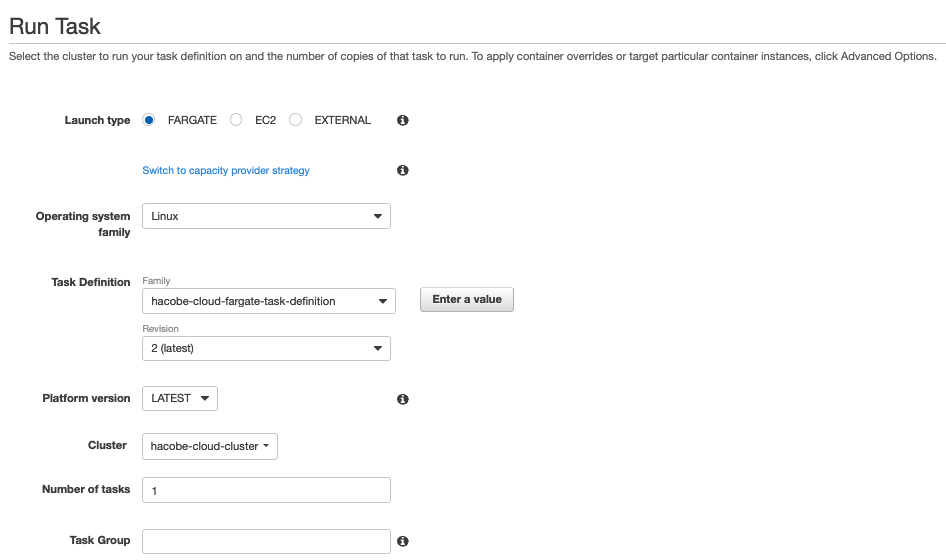Image resolution: width=946 pixels, height=560 pixels.
Task: Open the Platform version LATEST dropdown
Action: [x=180, y=398]
